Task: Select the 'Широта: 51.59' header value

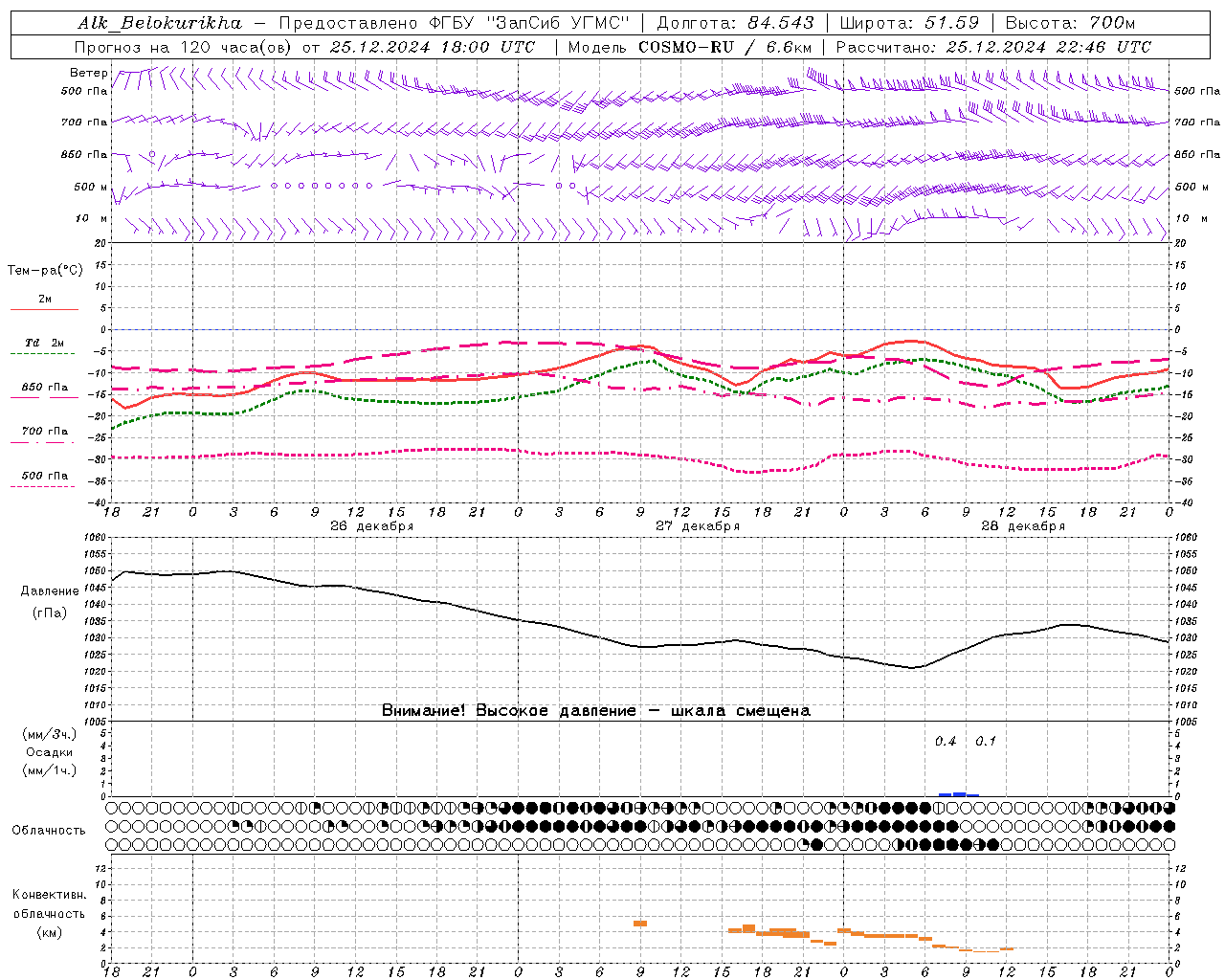Action: (x=909, y=23)
